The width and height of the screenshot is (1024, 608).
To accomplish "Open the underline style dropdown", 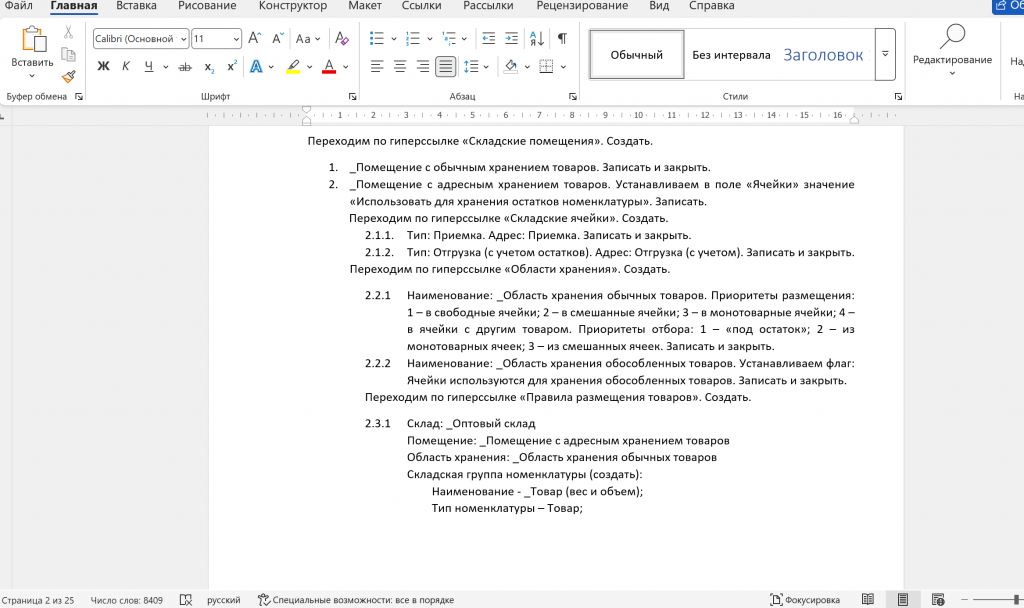I will [165, 67].
